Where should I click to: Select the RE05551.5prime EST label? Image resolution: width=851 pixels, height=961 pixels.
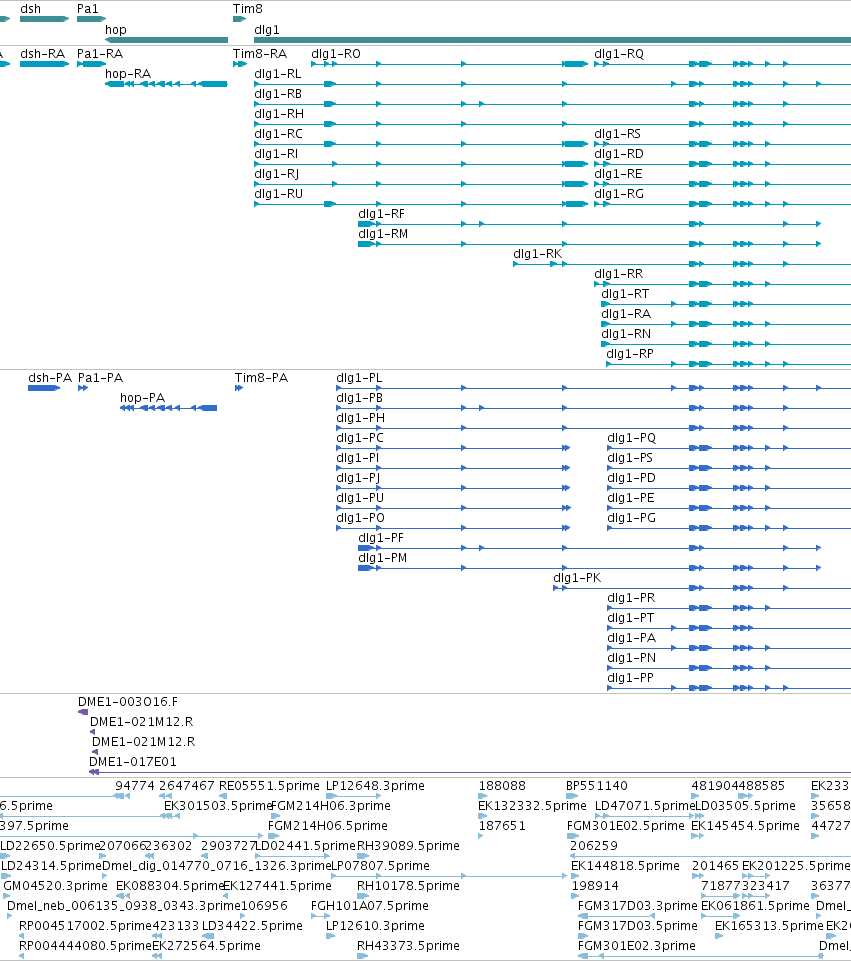tap(270, 786)
